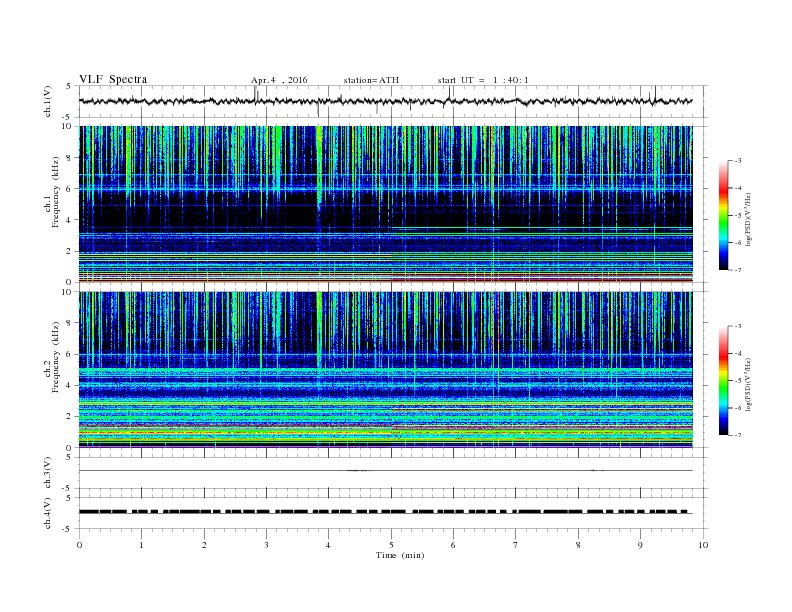Click the 'ch.1(V)' waveform axis label
Image resolution: width=792 pixels, height=612 pixels.
coord(48,101)
